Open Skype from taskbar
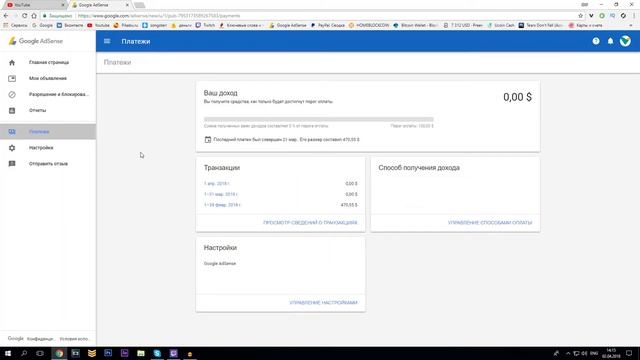Image resolution: width=640 pixels, height=360 pixels. click(157, 353)
